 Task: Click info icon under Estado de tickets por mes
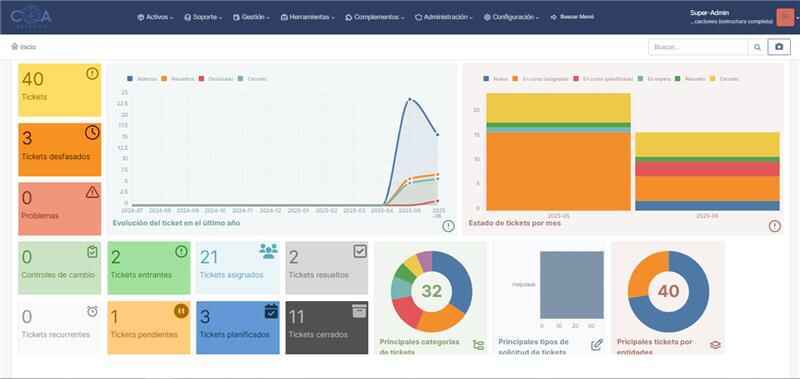774,226
